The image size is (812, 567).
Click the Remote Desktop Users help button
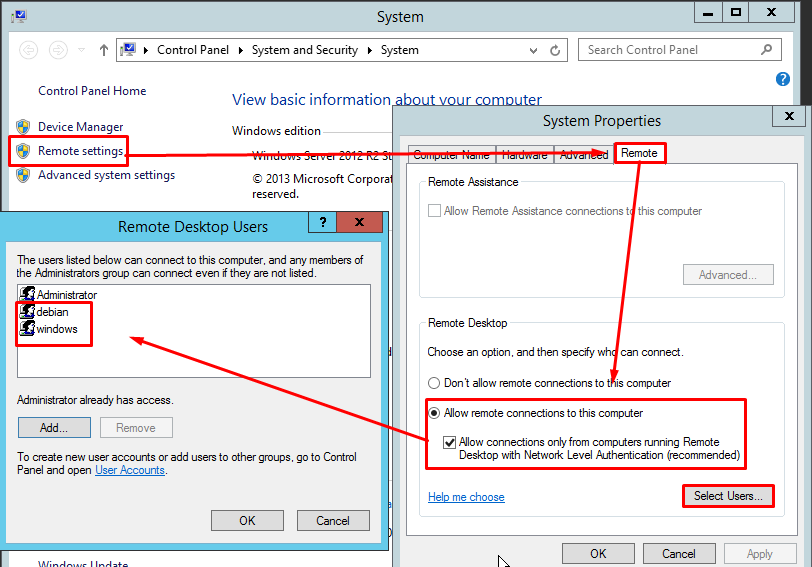323,223
